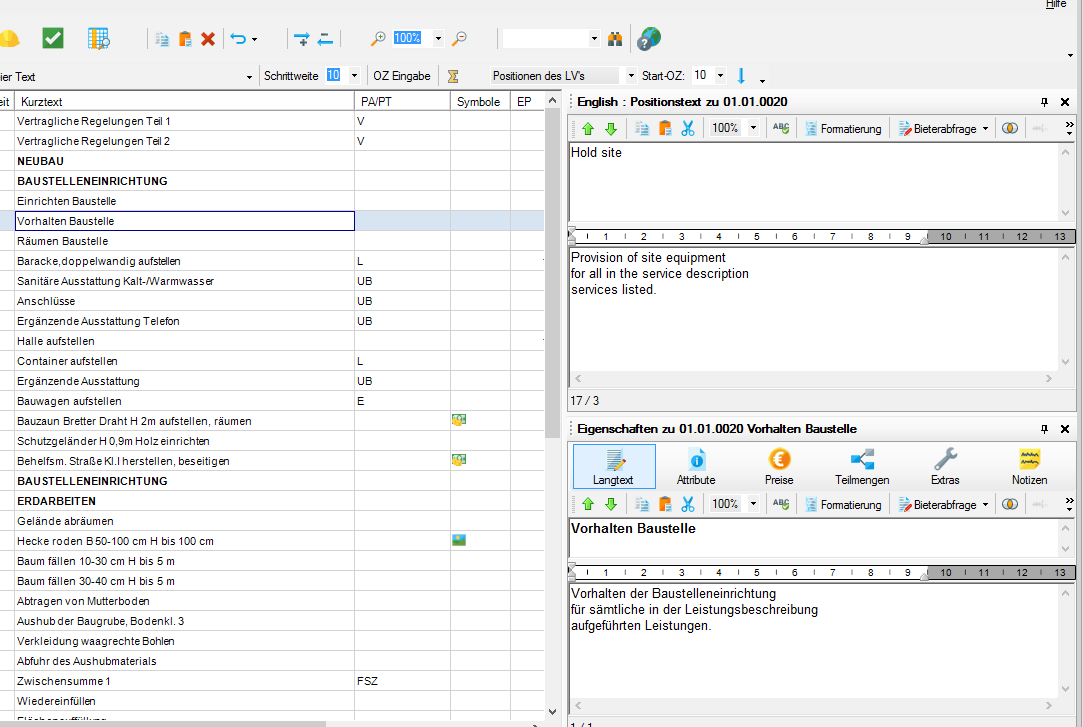This screenshot has width=1083, height=727.
Task: Click the binoculars search icon
Action: coord(615,39)
